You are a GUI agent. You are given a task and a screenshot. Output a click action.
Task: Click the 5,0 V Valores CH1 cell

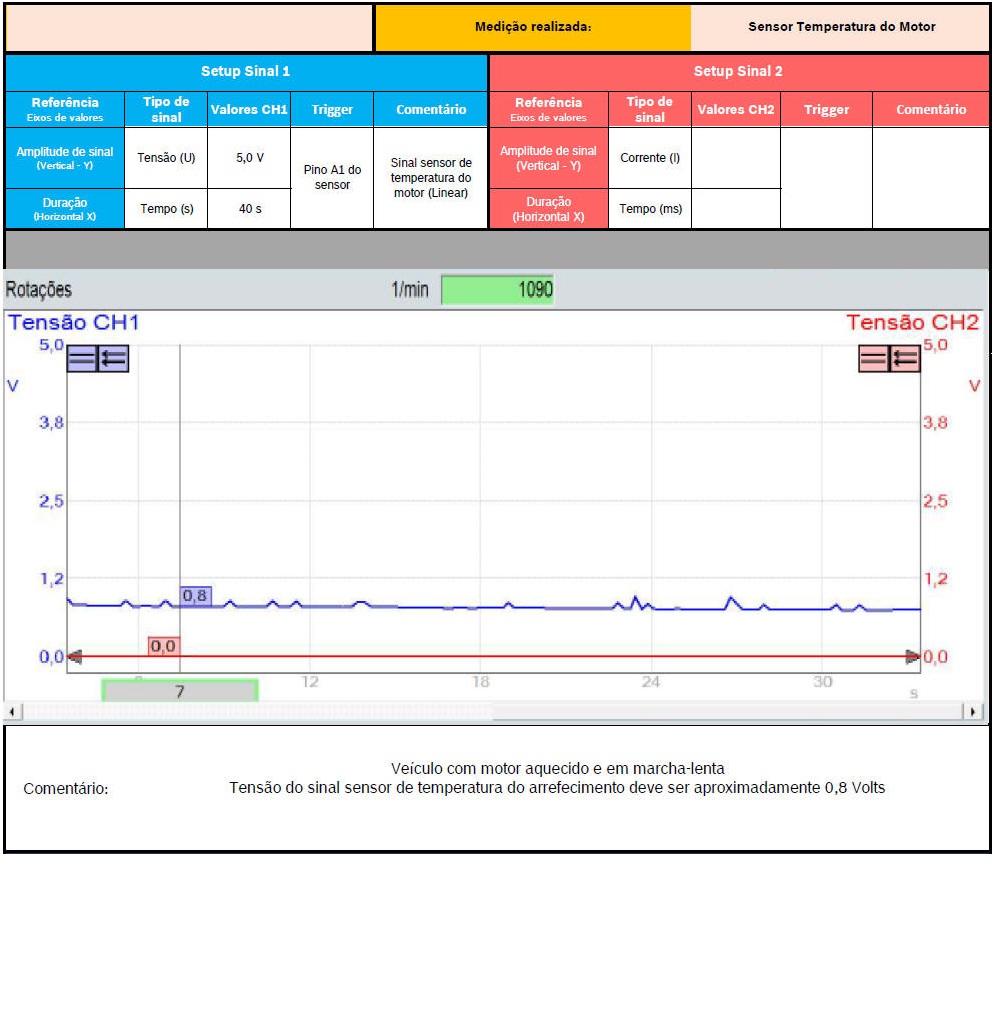click(x=249, y=158)
